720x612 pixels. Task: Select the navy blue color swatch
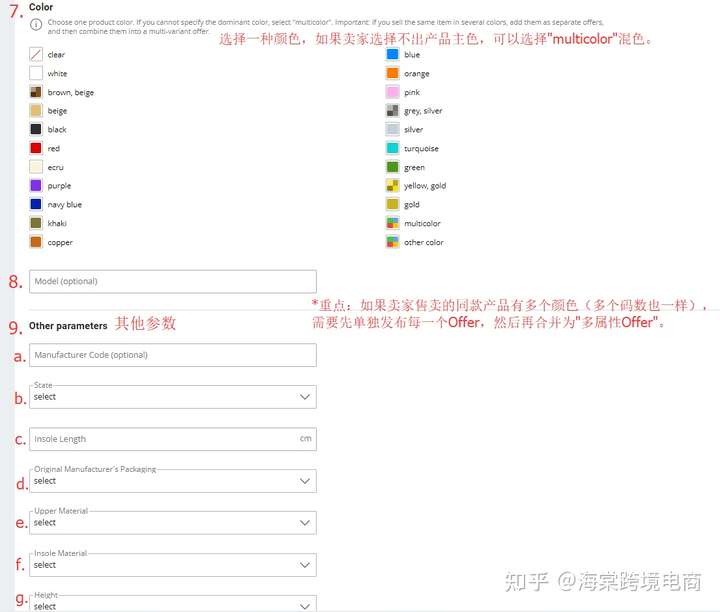pos(36,204)
